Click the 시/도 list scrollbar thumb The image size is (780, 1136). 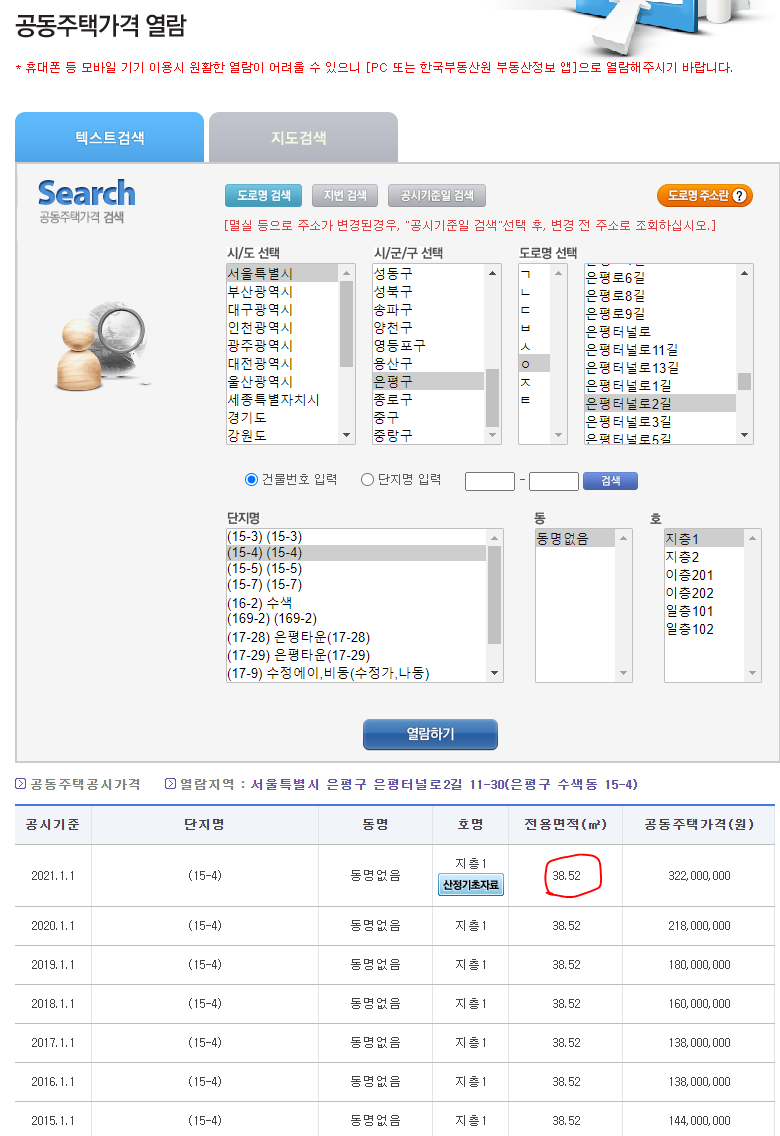[346, 325]
